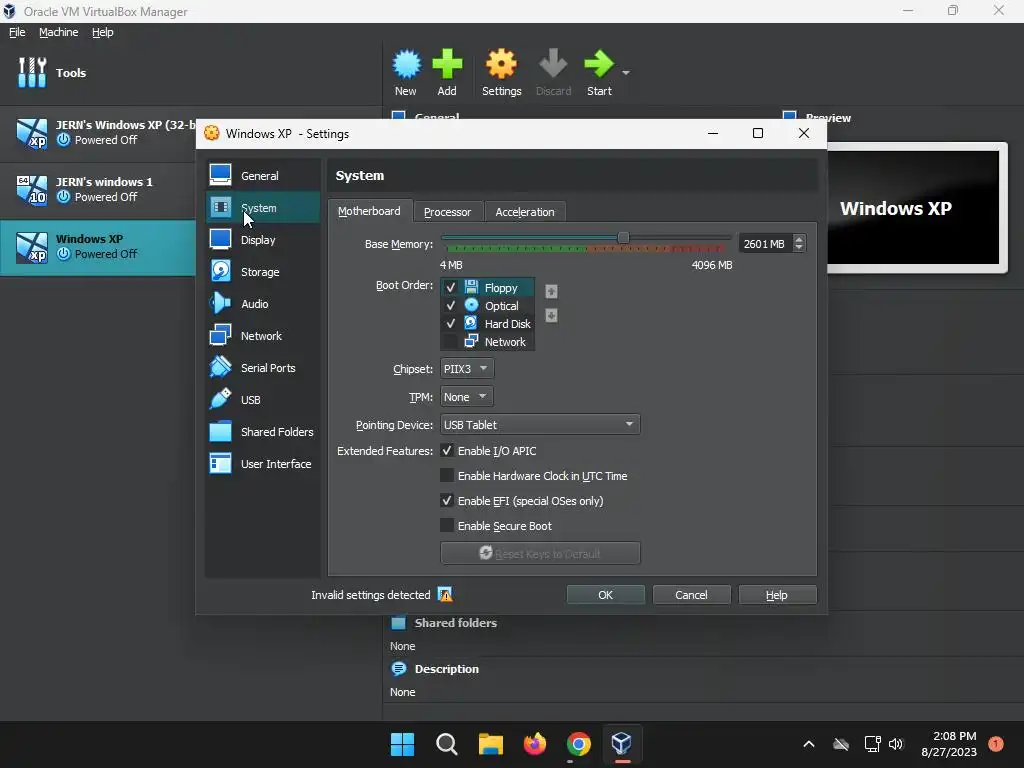This screenshot has width=1024, height=768.
Task: Open Windows Start menu
Action: point(402,744)
